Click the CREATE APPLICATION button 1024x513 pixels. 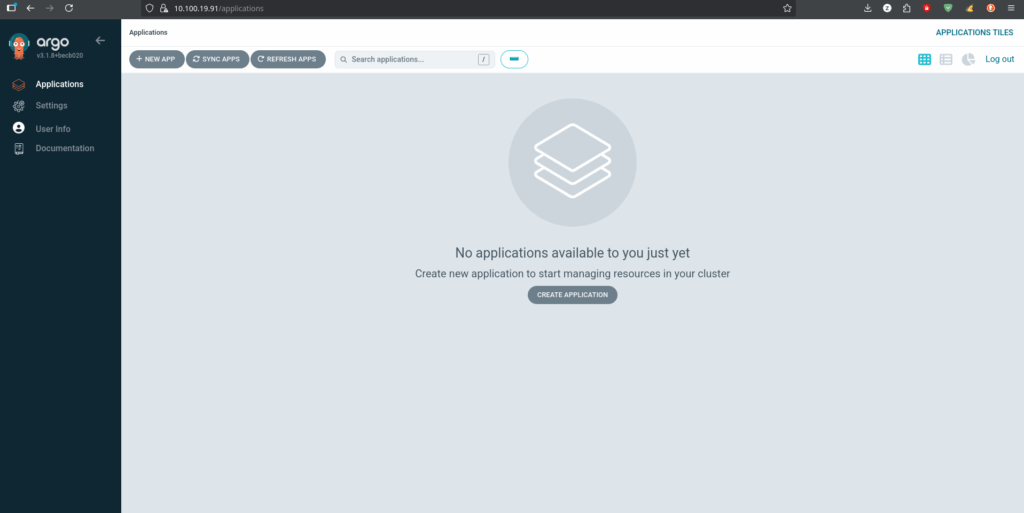(x=572, y=295)
